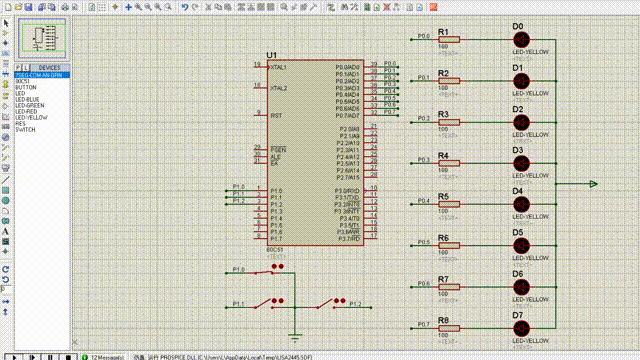Block copy the tagged objects

click(241, 7)
